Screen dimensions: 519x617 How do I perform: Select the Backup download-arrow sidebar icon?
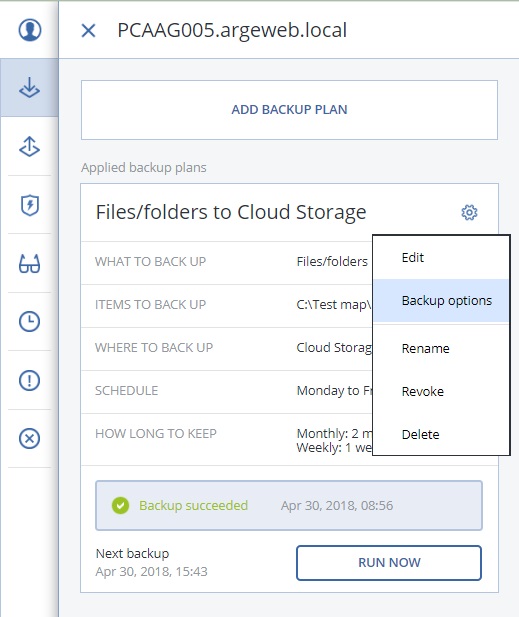pos(30,87)
